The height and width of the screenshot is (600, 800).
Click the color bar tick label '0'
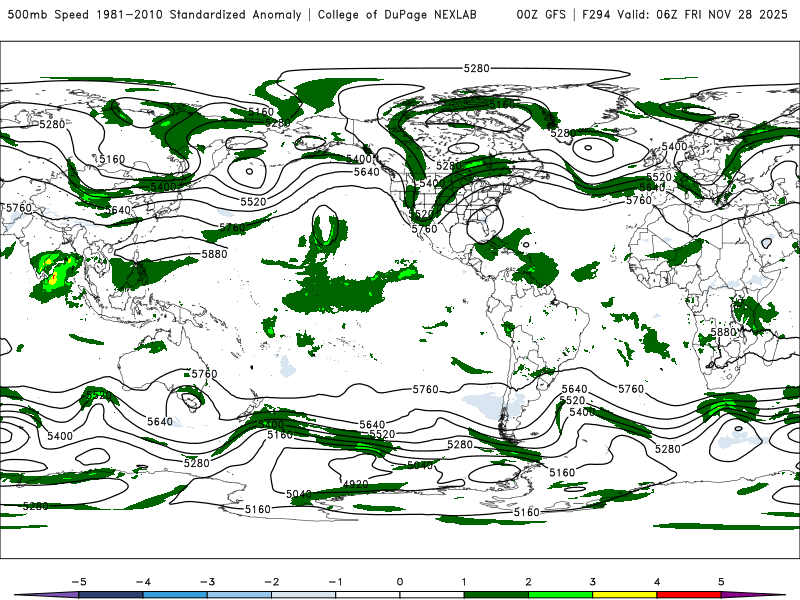tap(400, 582)
